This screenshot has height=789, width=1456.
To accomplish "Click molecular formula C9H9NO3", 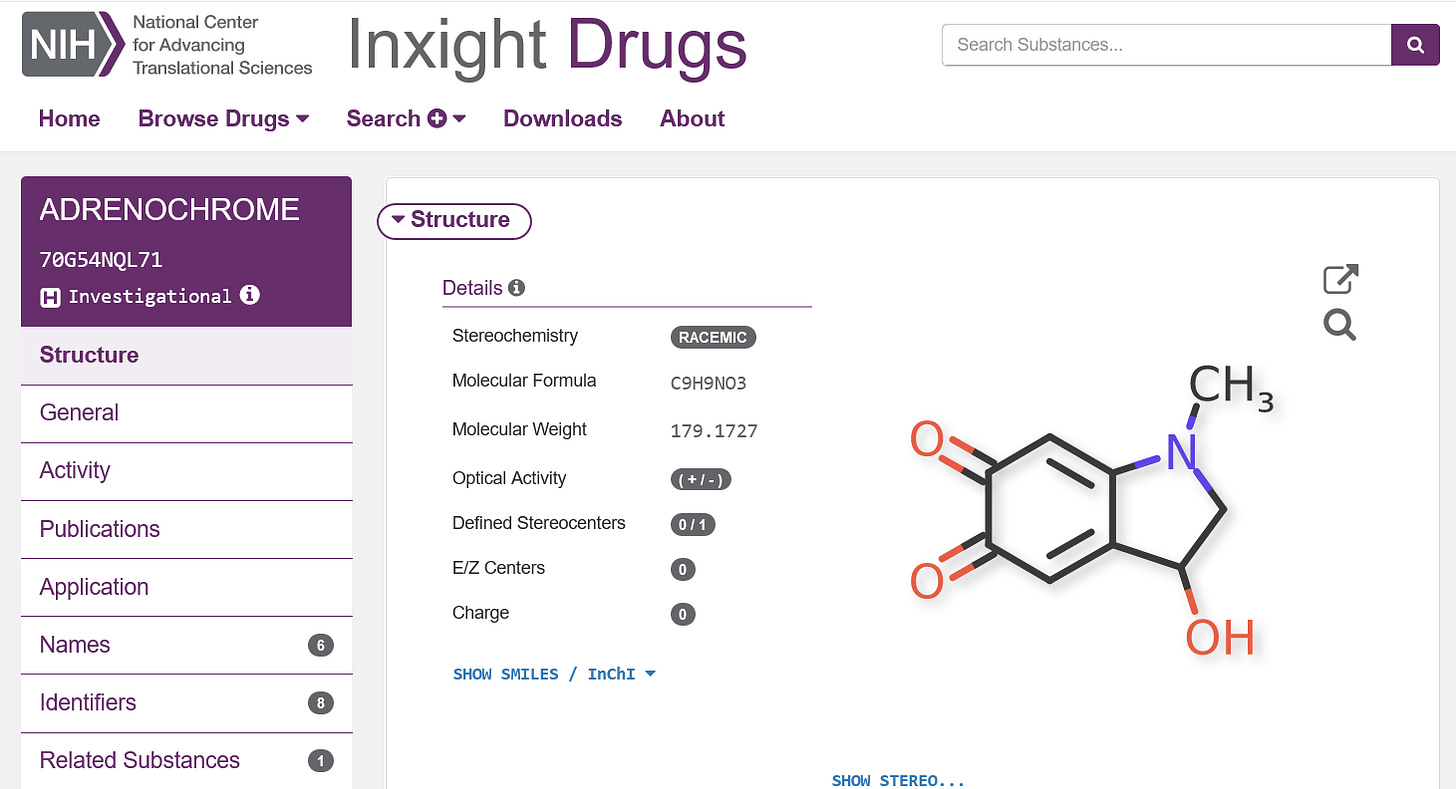I will pos(708,383).
